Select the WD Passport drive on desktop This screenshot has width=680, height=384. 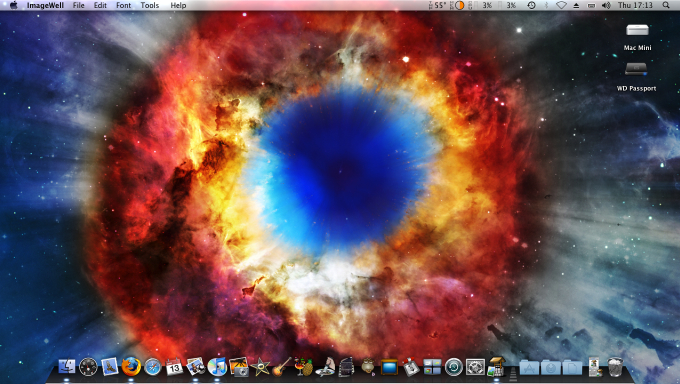coord(636,69)
